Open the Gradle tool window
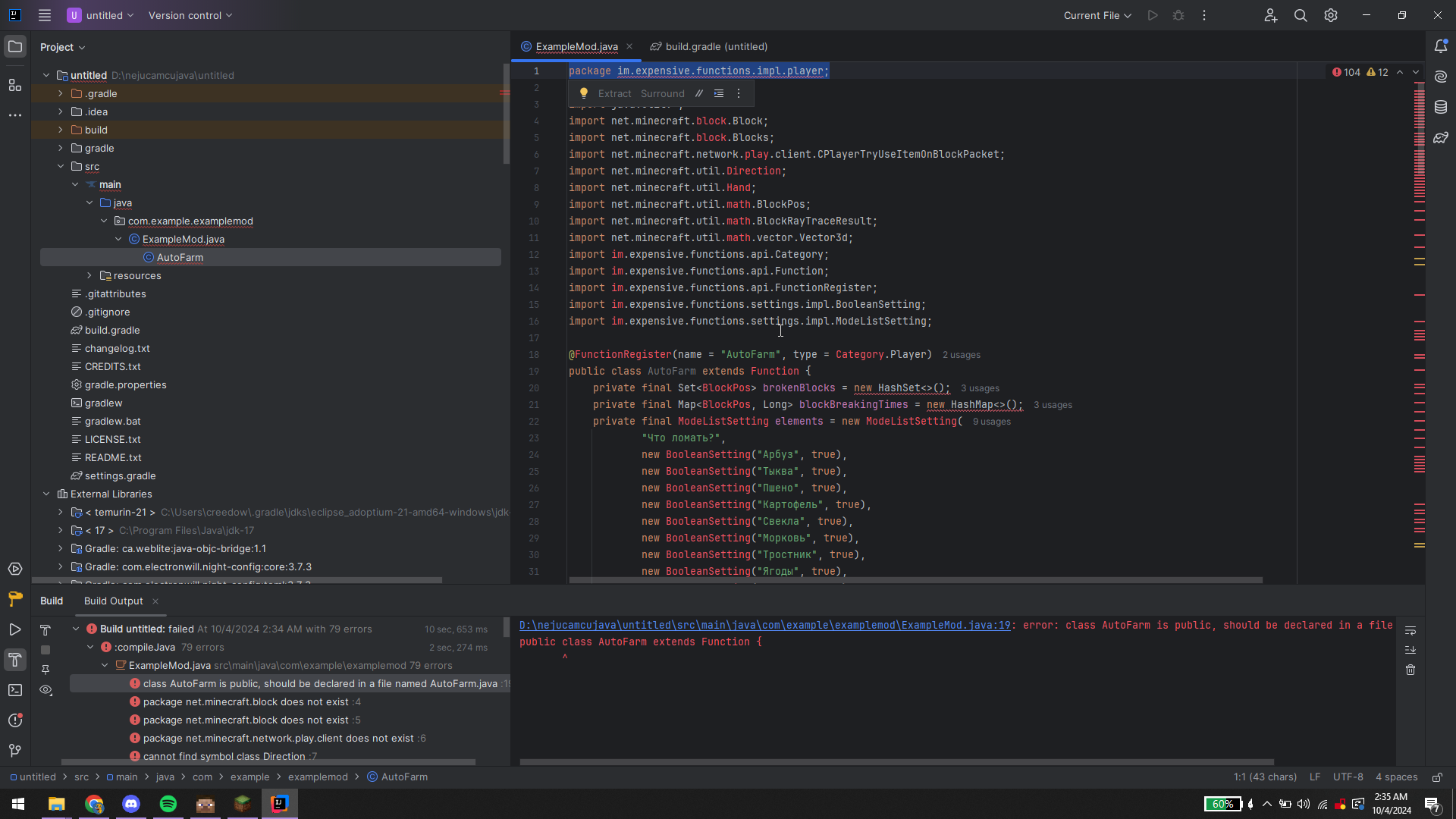This screenshot has width=1456, height=819. (1441, 138)
